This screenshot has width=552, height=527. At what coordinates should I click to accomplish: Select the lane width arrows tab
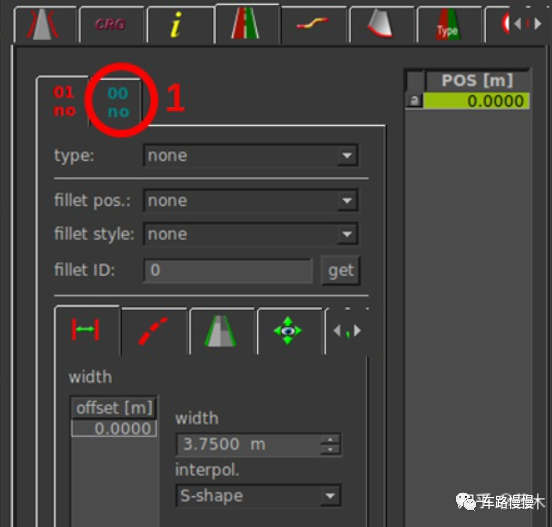click(86, 330)
